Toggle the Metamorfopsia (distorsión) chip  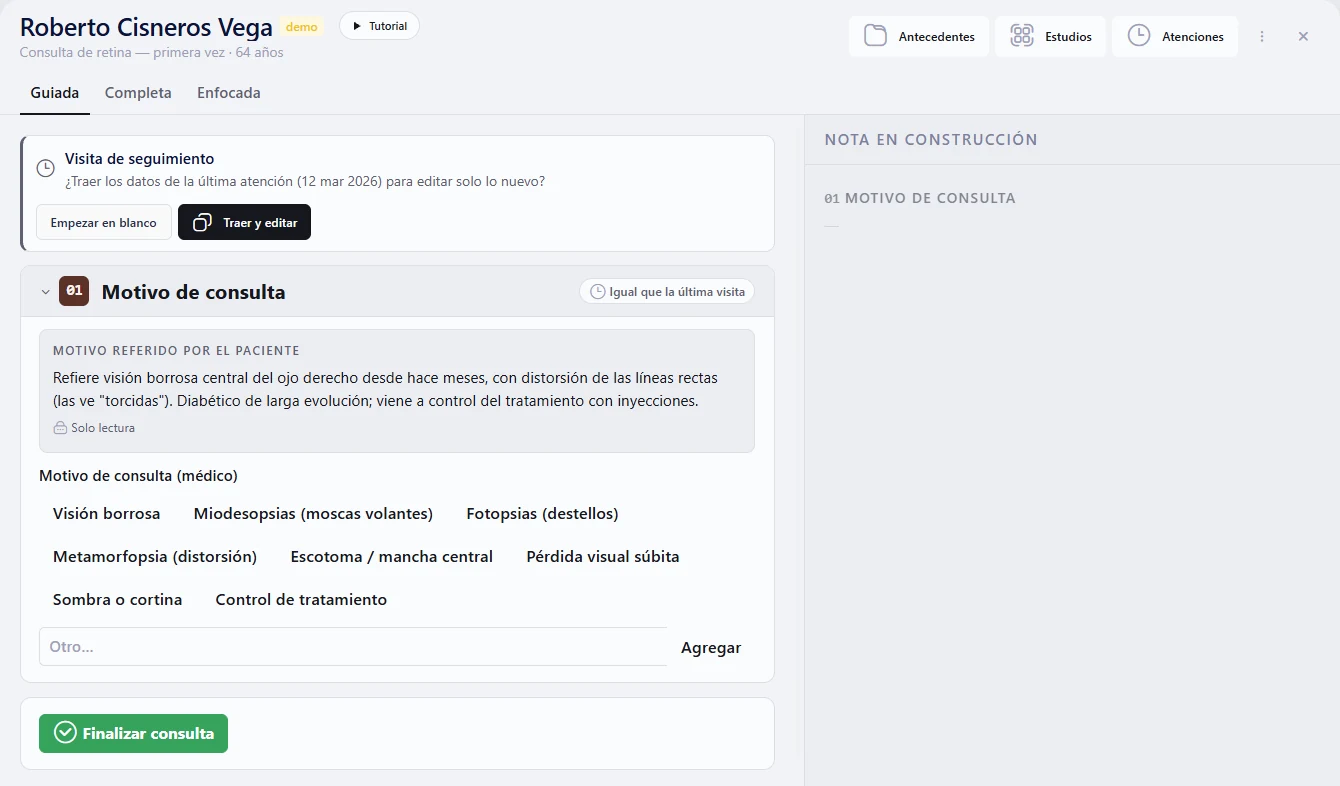coord(155,557)
